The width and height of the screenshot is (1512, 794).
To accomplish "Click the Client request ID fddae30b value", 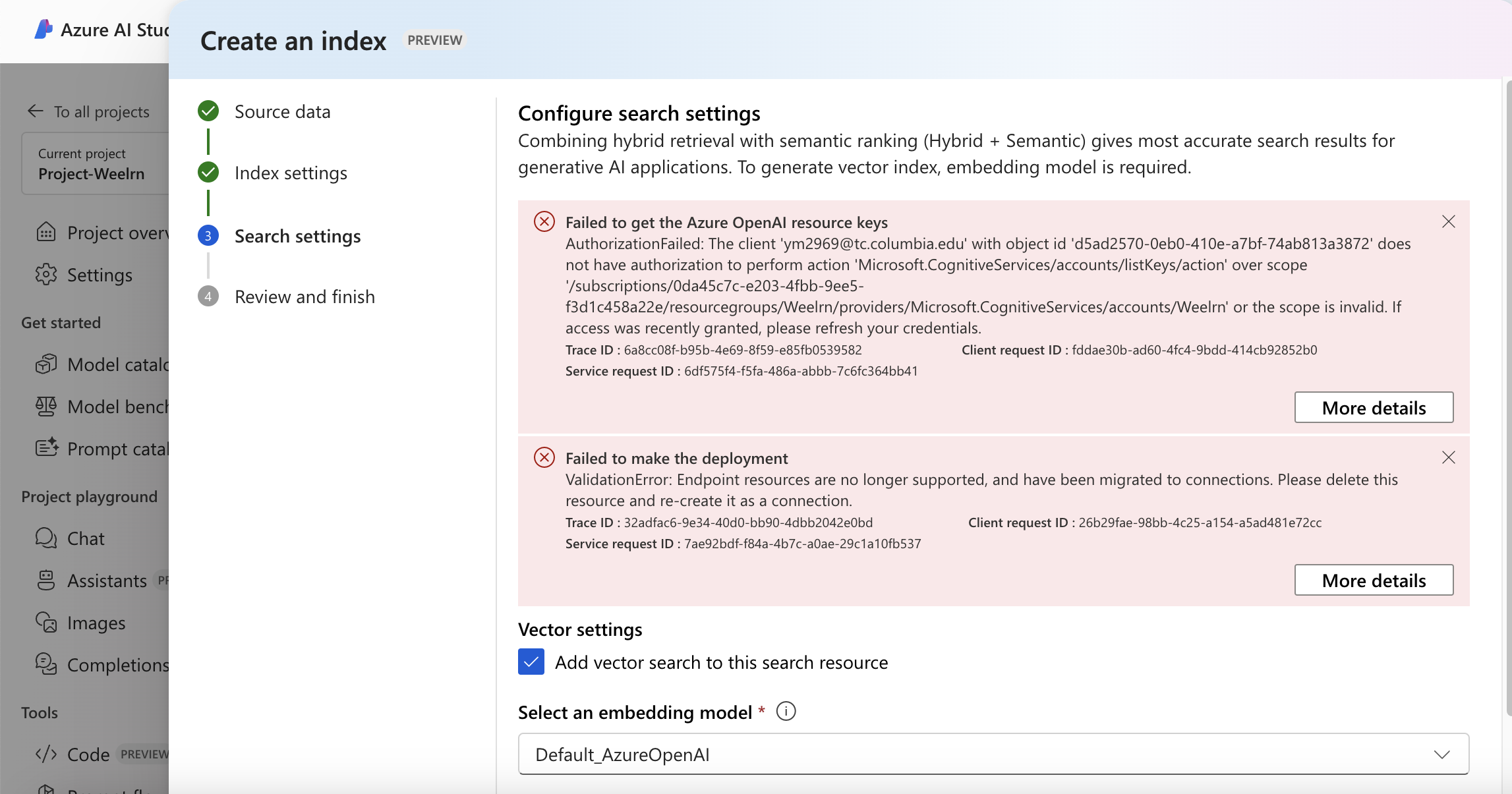I will point(1194,350).
